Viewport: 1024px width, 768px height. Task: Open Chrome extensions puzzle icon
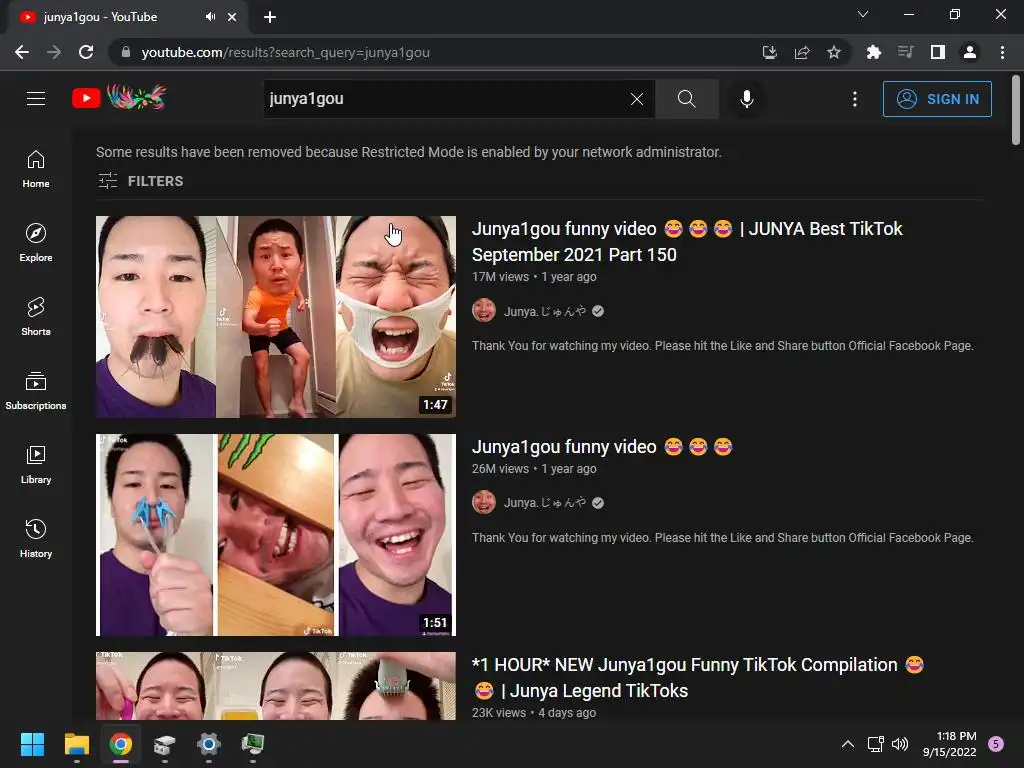pyautogui.click(x=873, y=52)
